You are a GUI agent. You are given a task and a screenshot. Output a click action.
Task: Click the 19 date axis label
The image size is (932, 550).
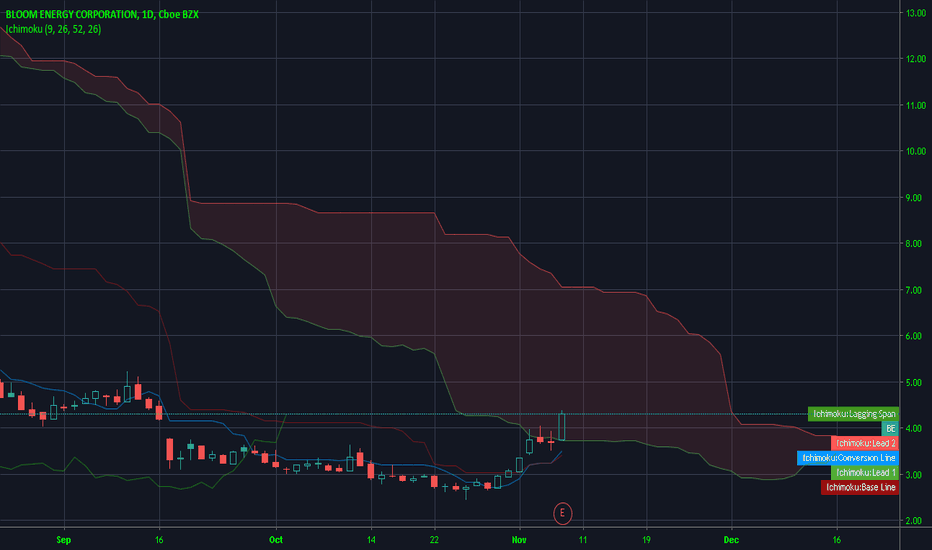646,540
